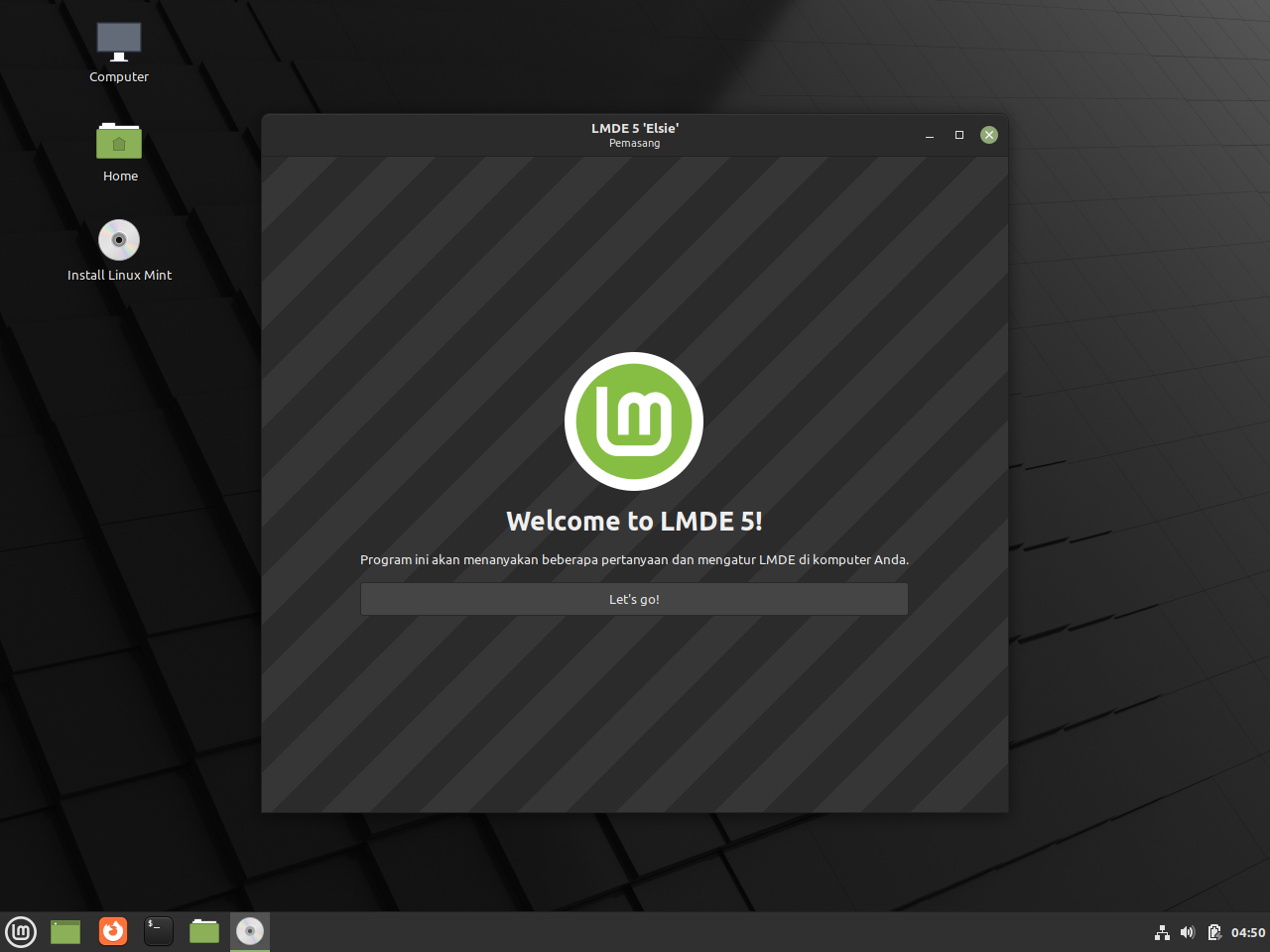Image resolution: width=1270 pixels, height=952 pixels.
Task: Launch Install Linux Mint desktop icon
Action: tap(119, 251)
